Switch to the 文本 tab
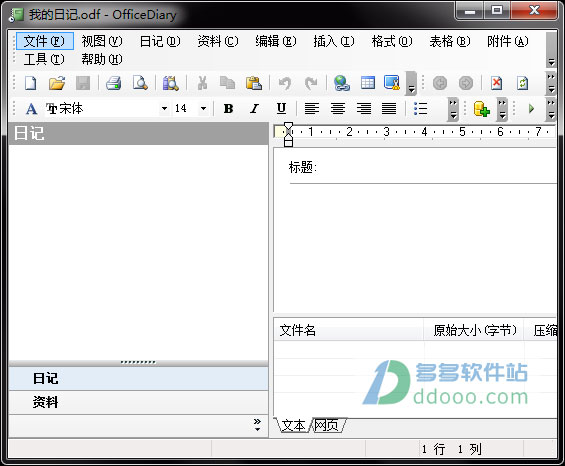565x466 pixels. click(x=293, y=425)
